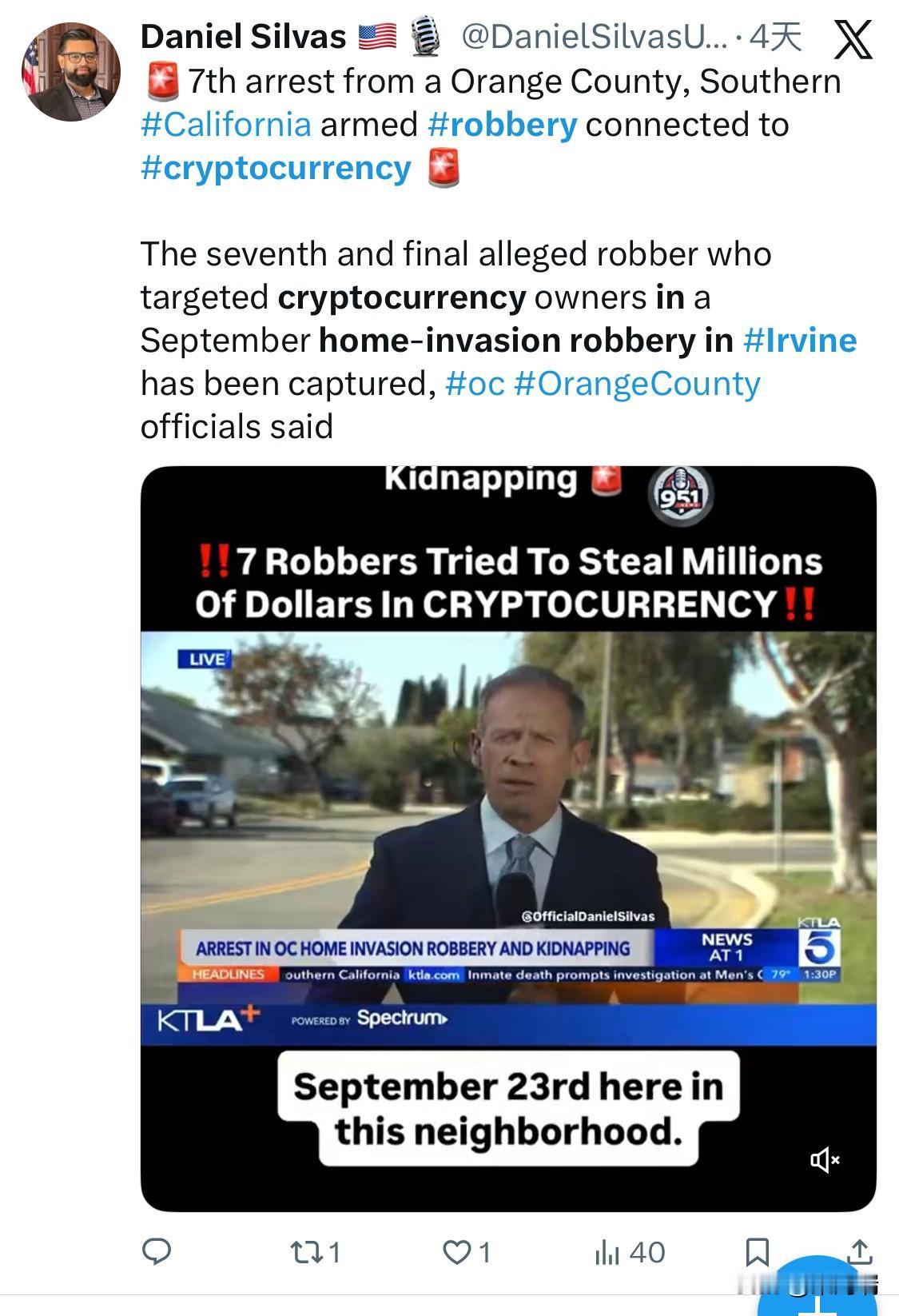Open the hashtag #cryptocurrency
This screenshot has width=899, height=1316.
click(x=275, y=169)
